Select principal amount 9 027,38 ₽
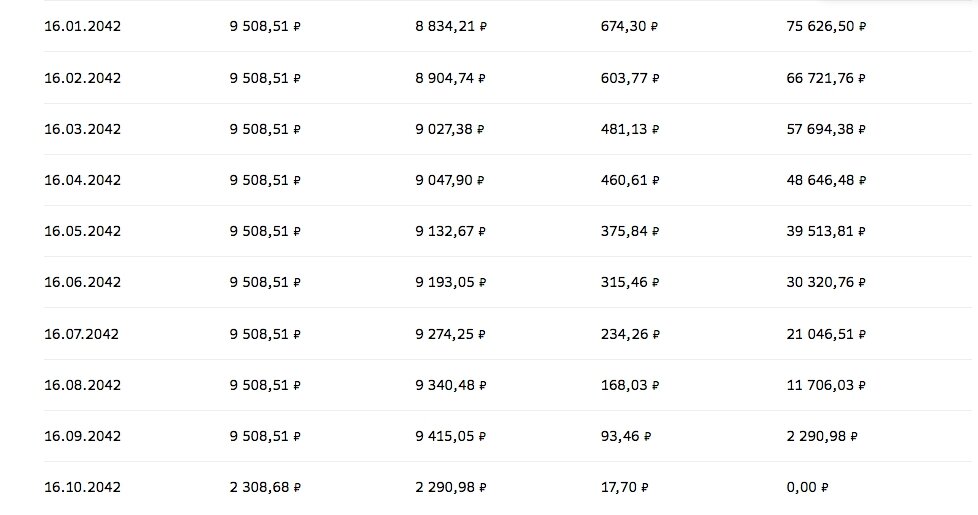978x515 pixels. coord(450,129)
